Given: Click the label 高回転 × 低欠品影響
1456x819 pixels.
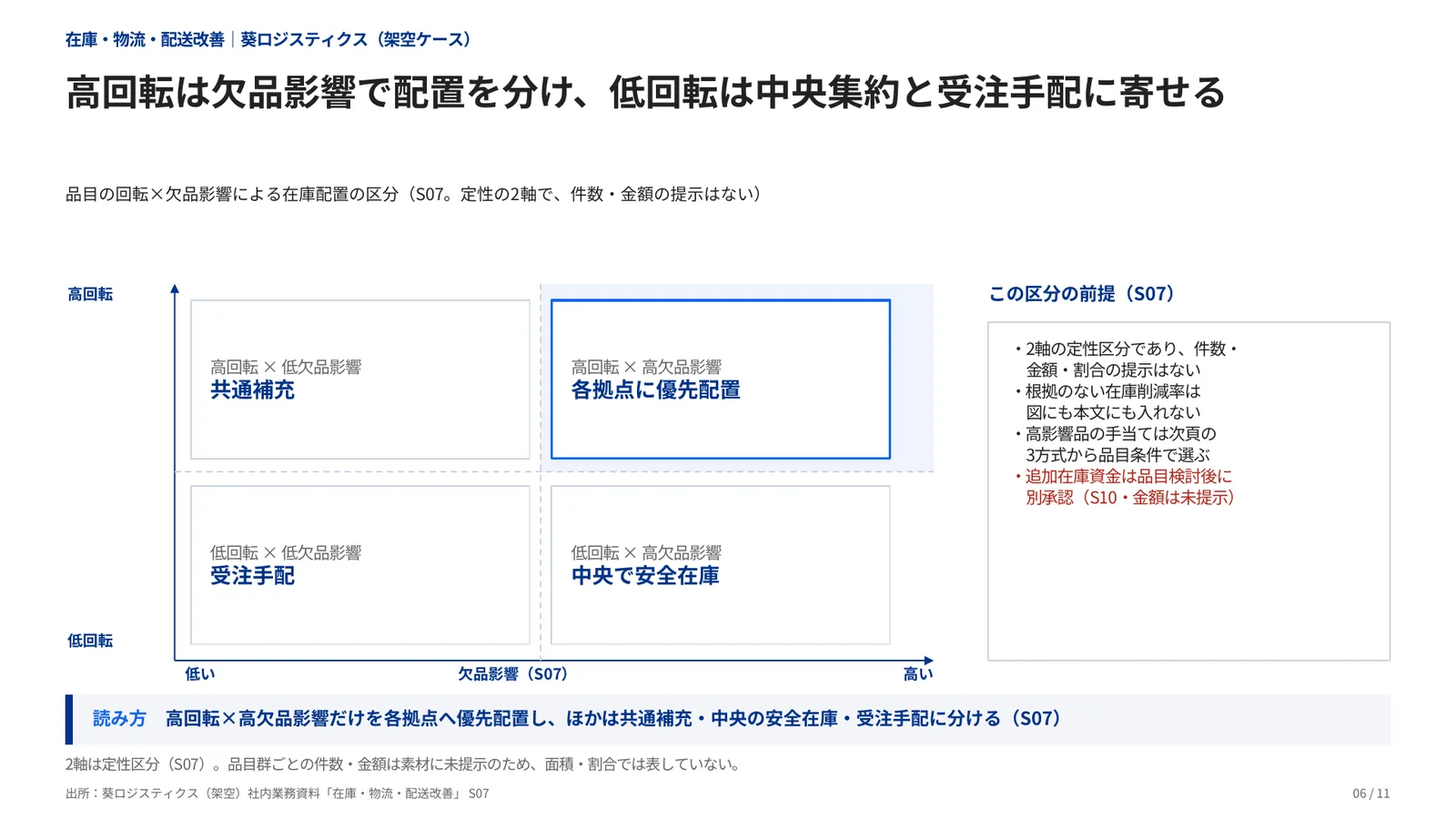Looking at the screenshot, I should (x=286, y=367).
